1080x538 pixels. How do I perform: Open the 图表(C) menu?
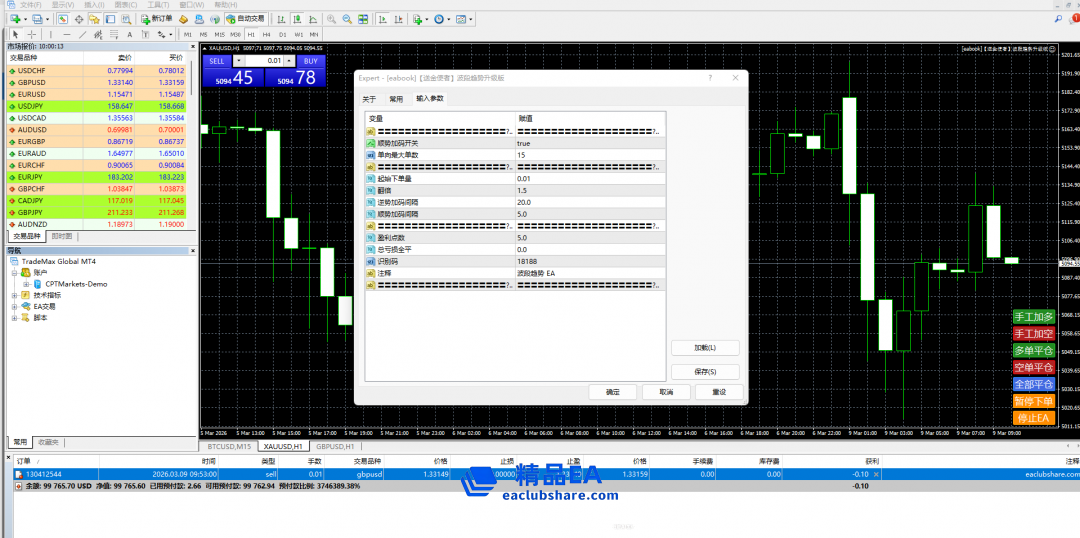[125, 5]
